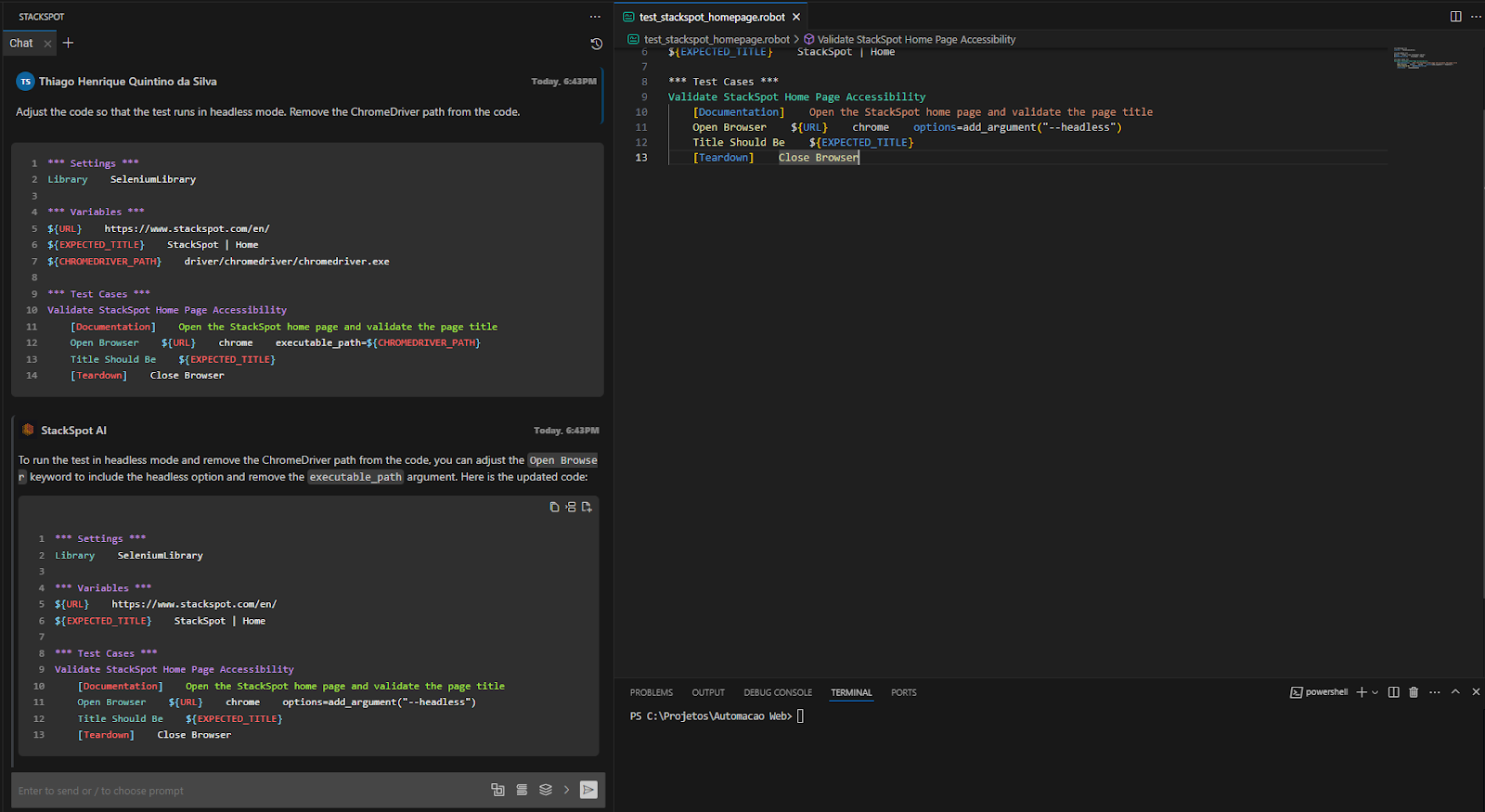Click the editor minimap
This screenshot has height=812, width=1485.
pos(1425,58)
